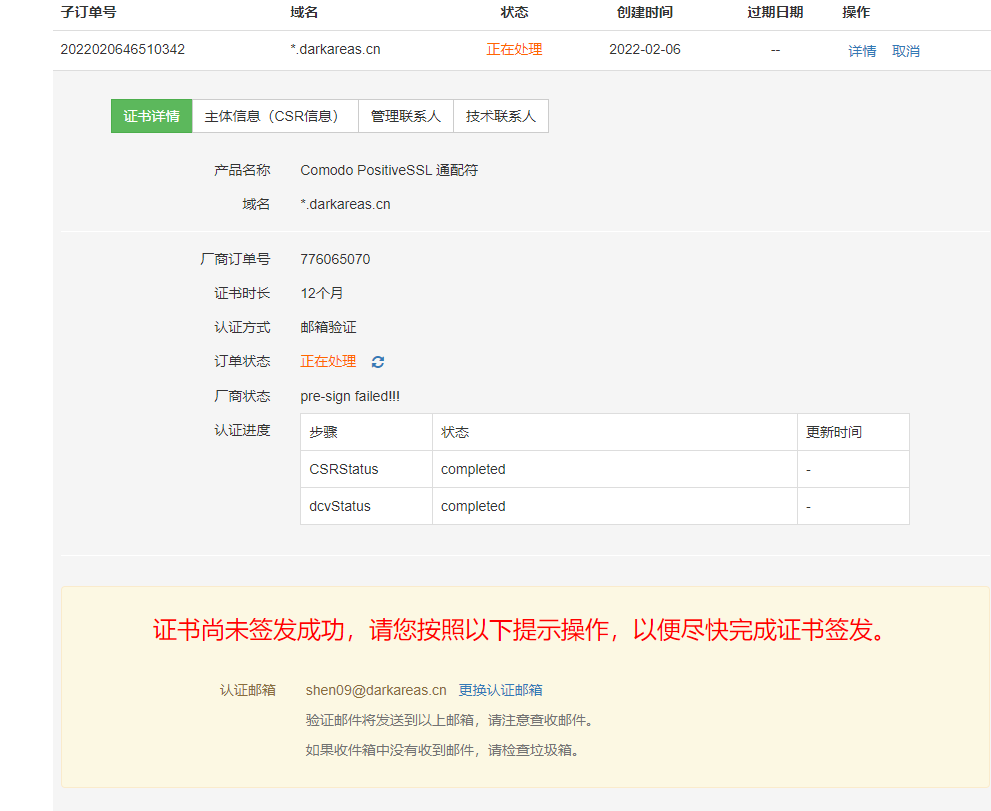
Task: Switch to the 证书详情 tab
Action: click(151, 116)
